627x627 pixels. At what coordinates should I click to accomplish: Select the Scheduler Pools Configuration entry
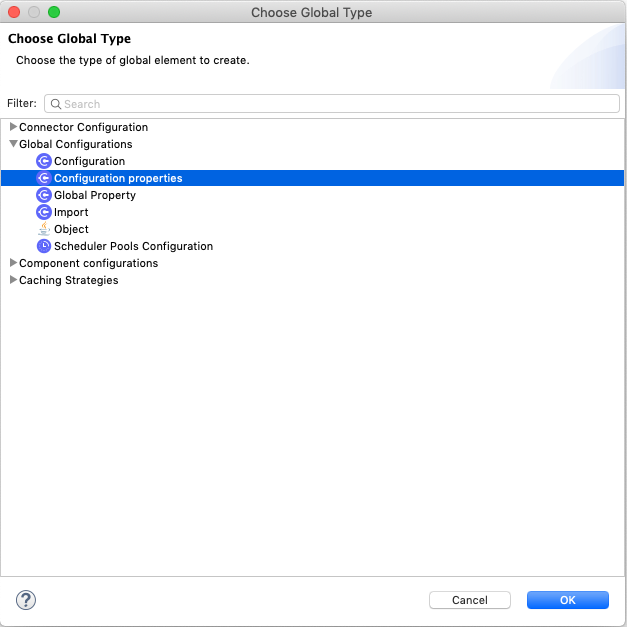point(133,246)
